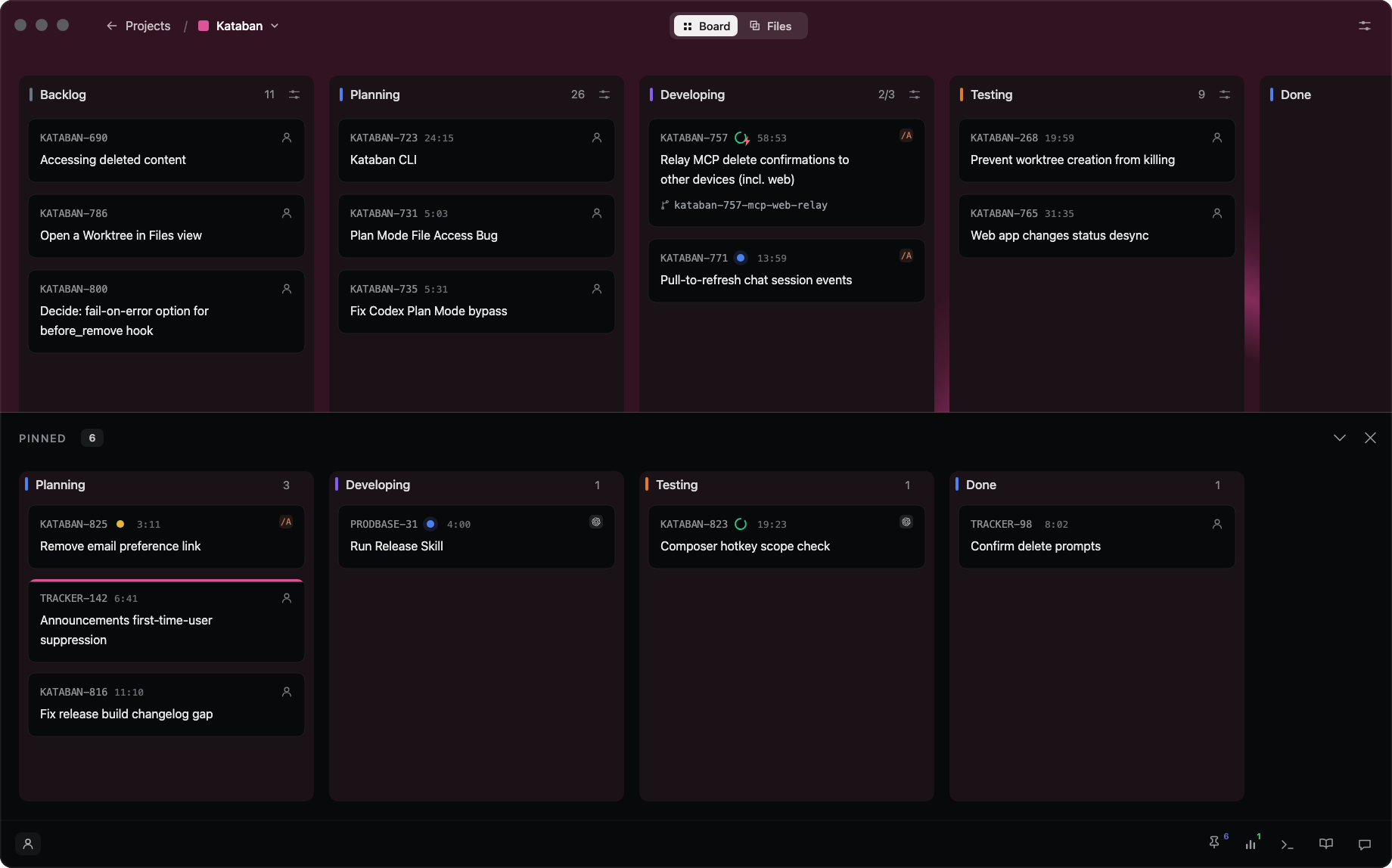The image size is (1392, 868).
Task: Click the blue status dot on KATABAN-771
Action: click(x=741, y=258)
